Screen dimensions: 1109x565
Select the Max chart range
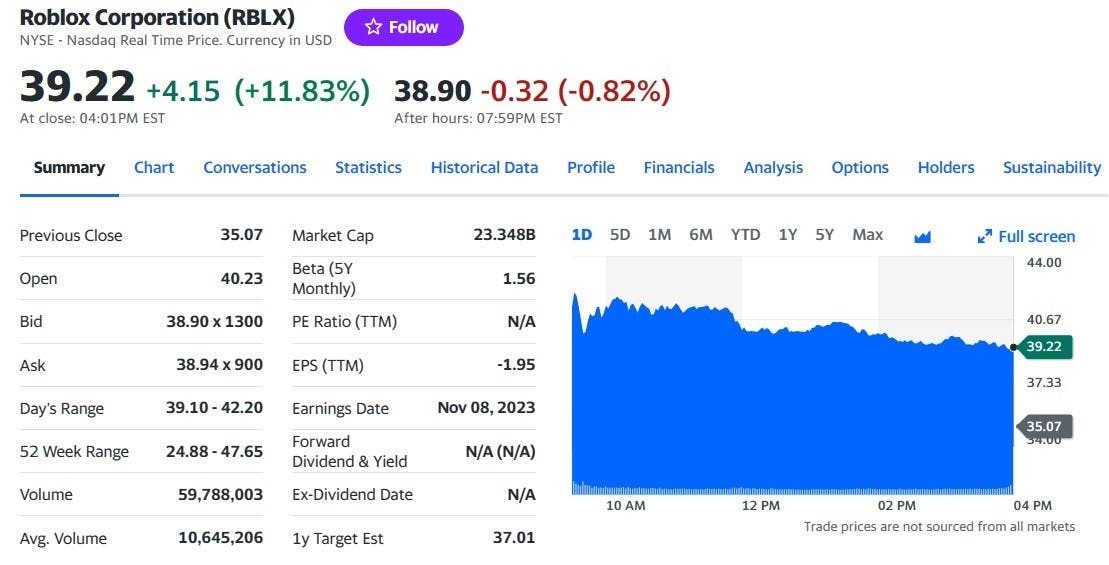point(867,235)
